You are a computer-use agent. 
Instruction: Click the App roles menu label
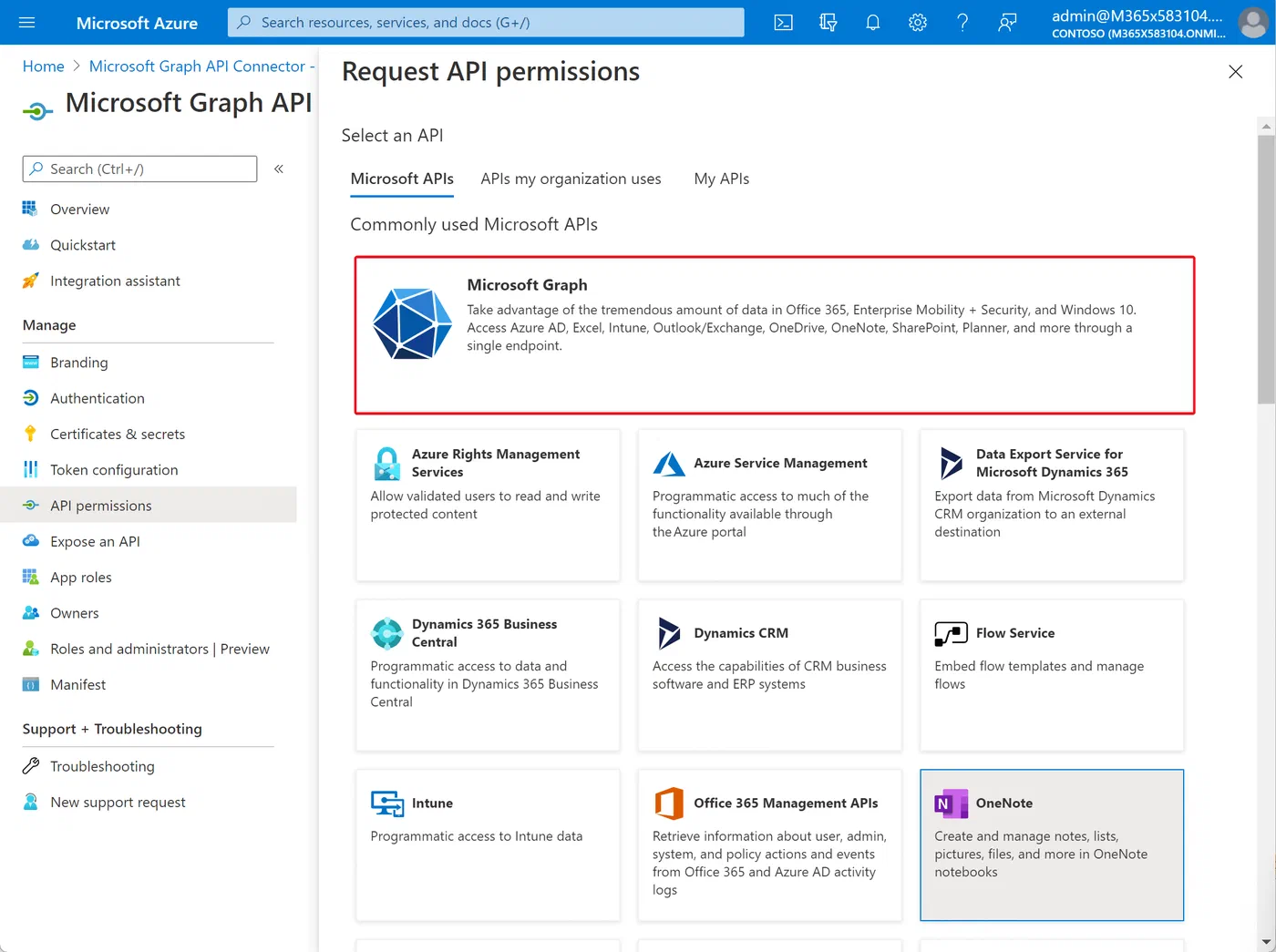81,577
